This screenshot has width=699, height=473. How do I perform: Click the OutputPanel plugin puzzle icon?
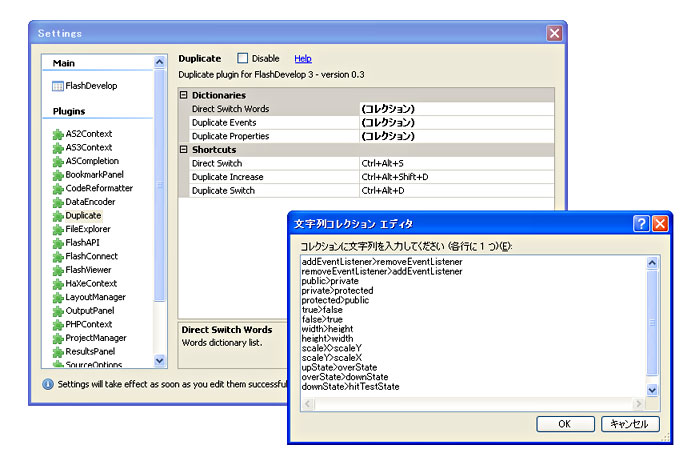(58, 311)
